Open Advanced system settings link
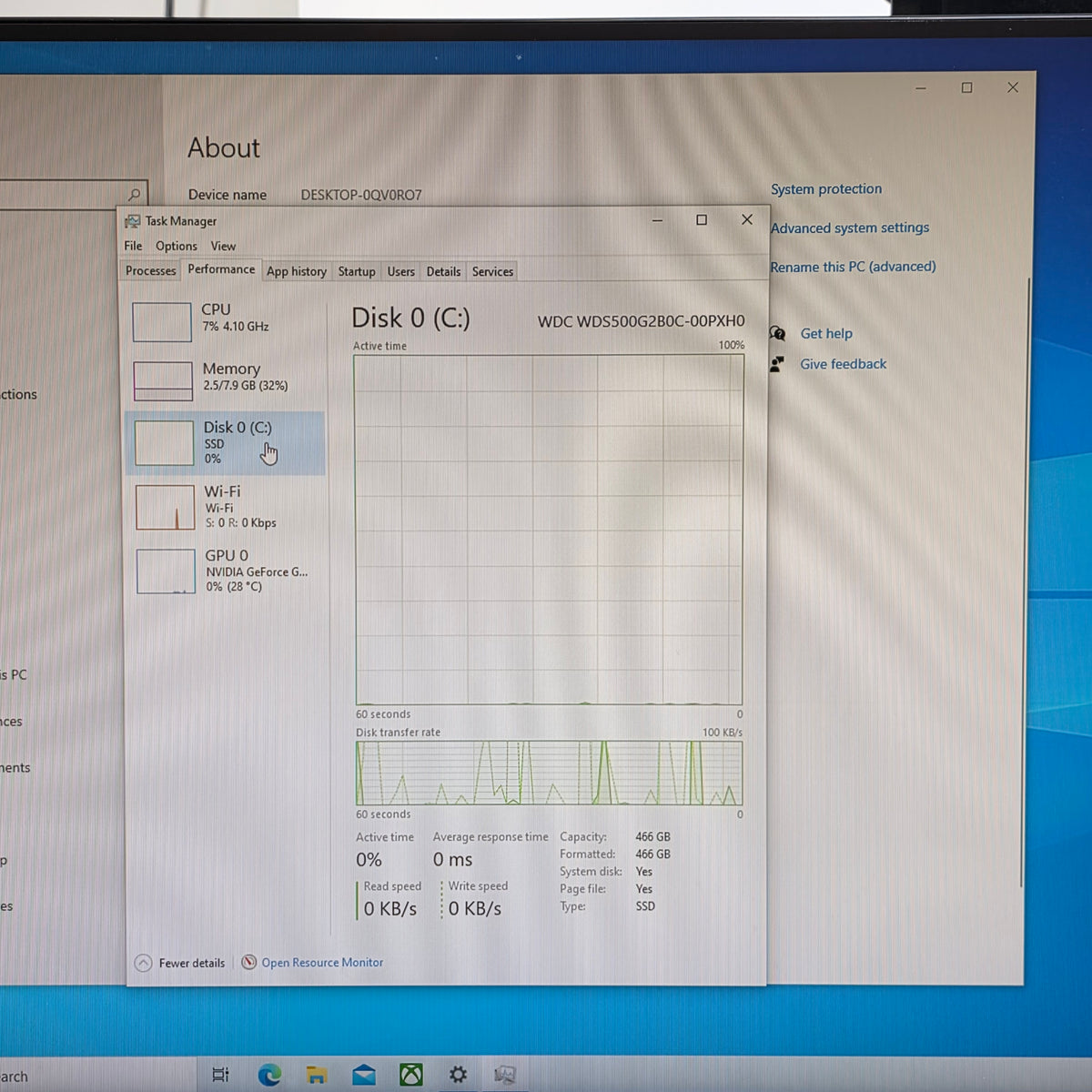Viewport: 1092px width, 1092px height. point(850,227)
